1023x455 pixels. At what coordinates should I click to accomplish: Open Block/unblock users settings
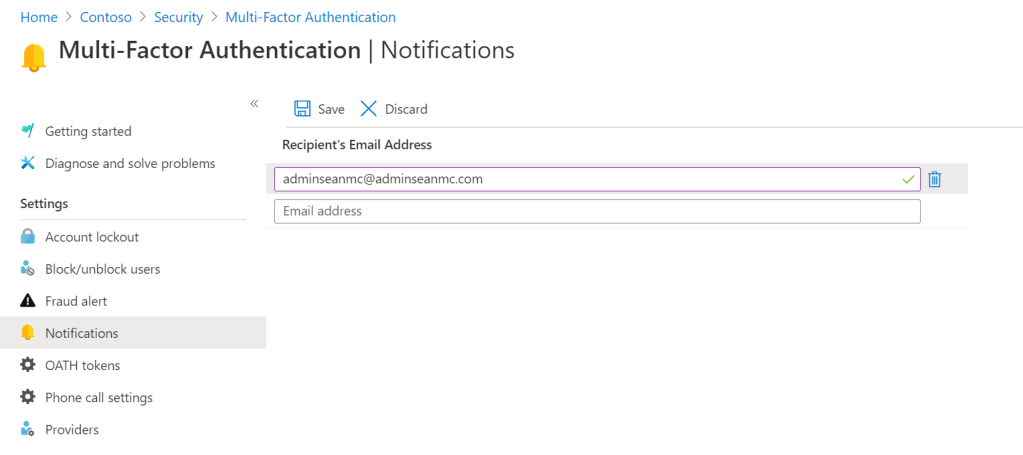[102, 269]
